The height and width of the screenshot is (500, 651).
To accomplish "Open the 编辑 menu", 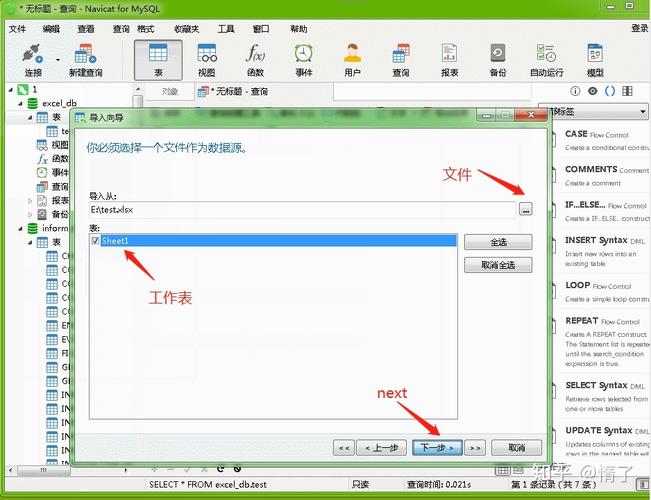I will pos(51,29).
